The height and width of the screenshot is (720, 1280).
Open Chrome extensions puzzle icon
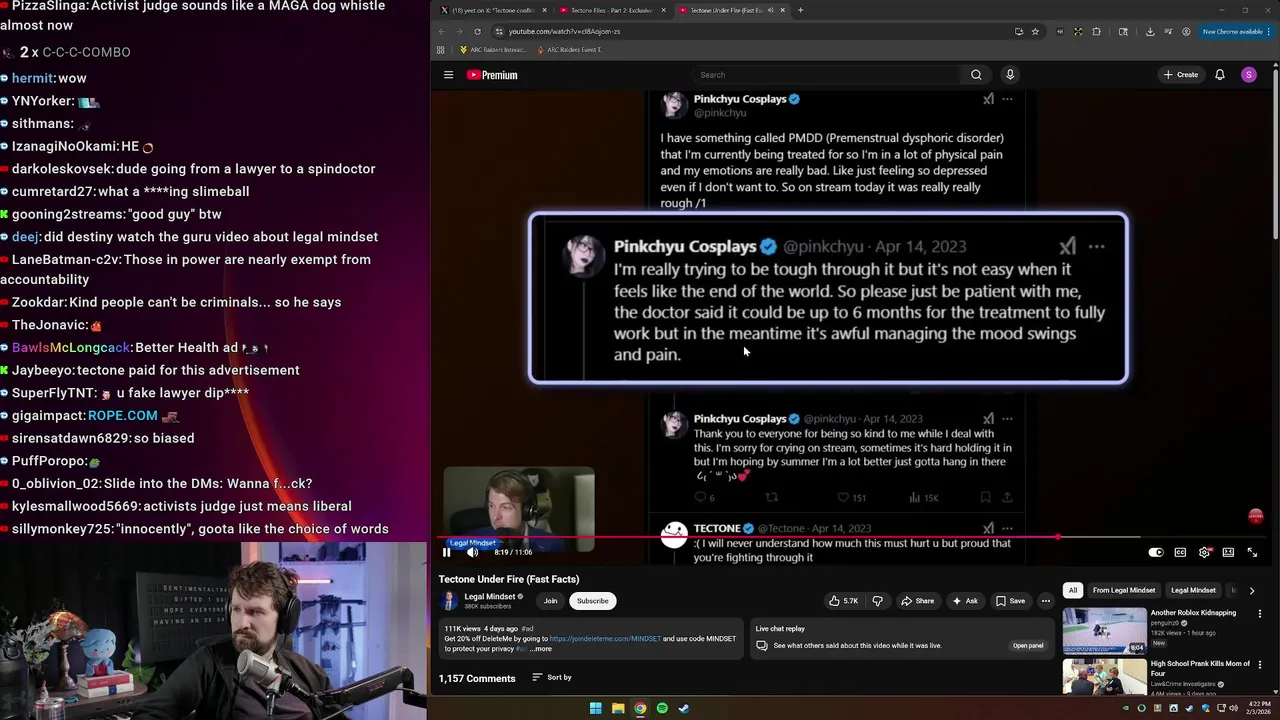click(x=1096, y=31)
